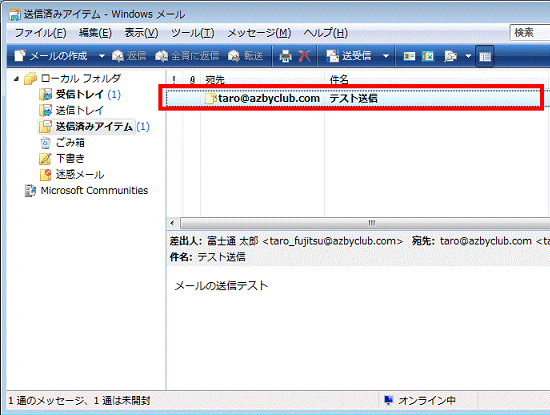Sort by the priority (!) column header
550x415 pixels.
pyautogui.click(x=174, y=80)
